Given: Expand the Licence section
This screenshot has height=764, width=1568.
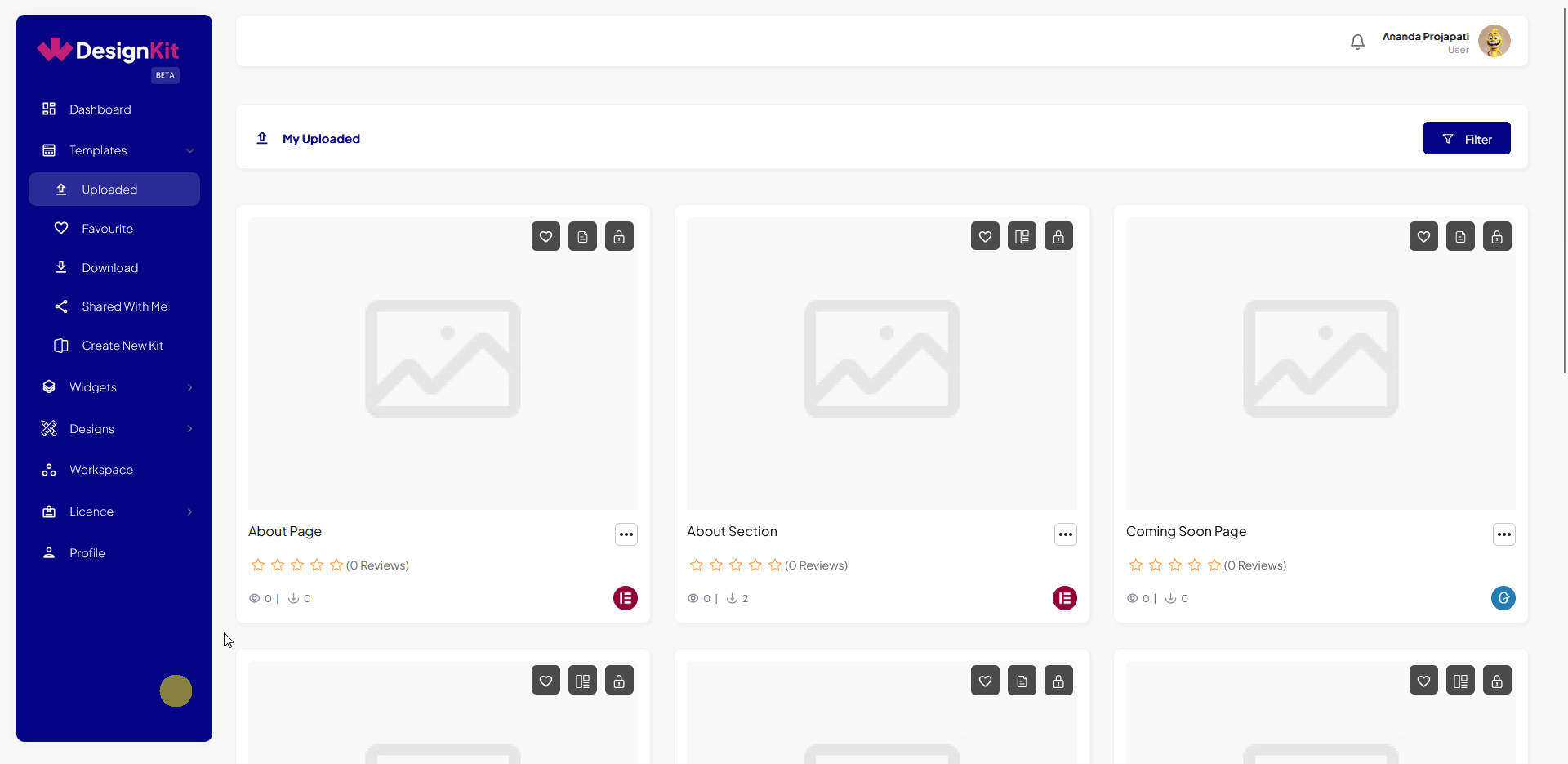Looking at the screenshot, I should 189,512.
